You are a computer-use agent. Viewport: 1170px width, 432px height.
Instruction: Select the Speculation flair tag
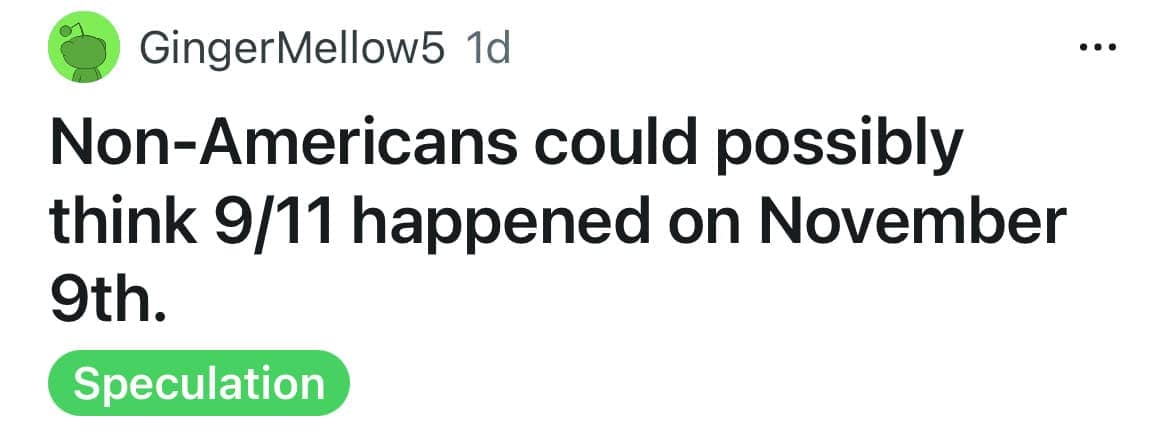(x=199, y=384)
